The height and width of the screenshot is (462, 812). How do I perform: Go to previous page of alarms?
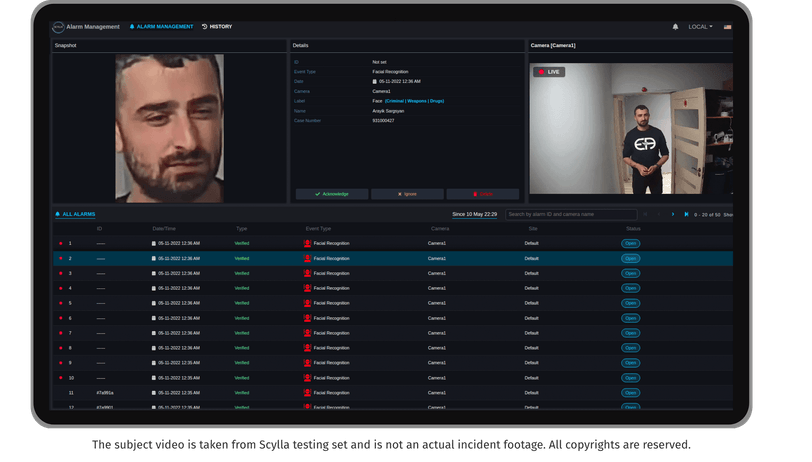click(x=659, y=214)
